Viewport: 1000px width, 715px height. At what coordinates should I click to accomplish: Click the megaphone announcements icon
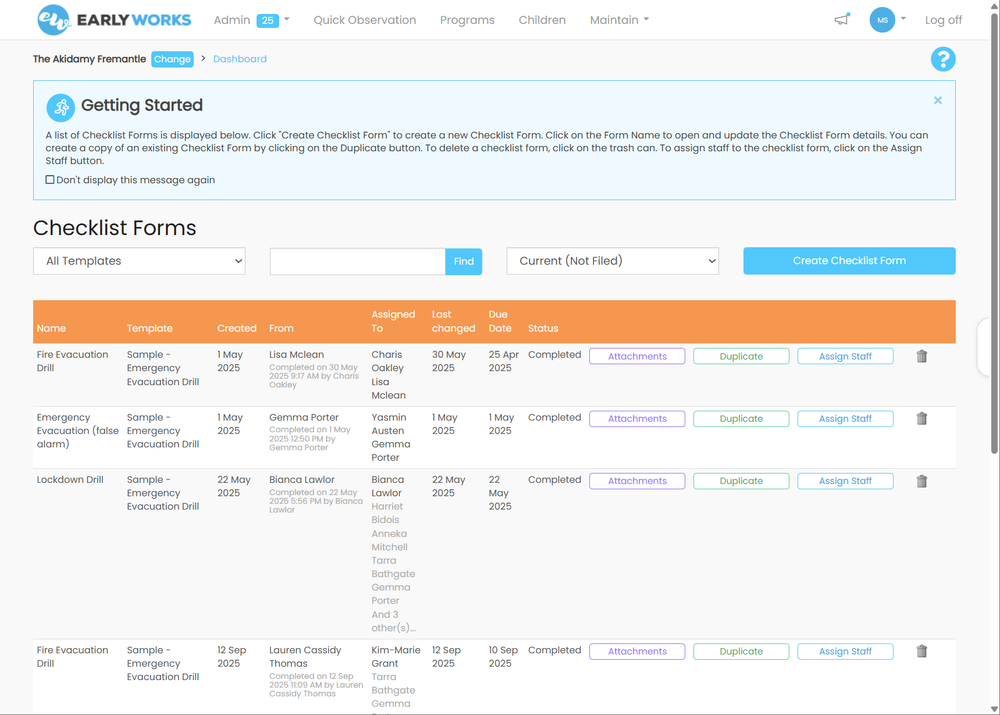point(842,20)
